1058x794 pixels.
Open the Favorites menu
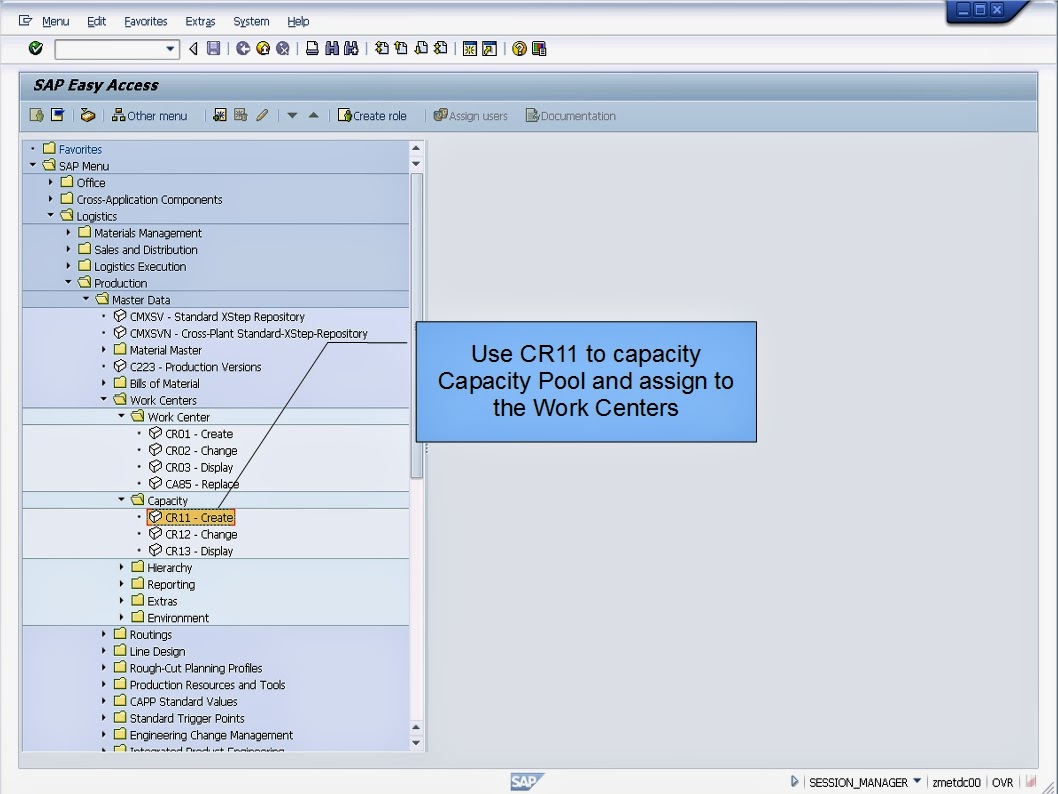pyautogui.click(x=145, y=21)
